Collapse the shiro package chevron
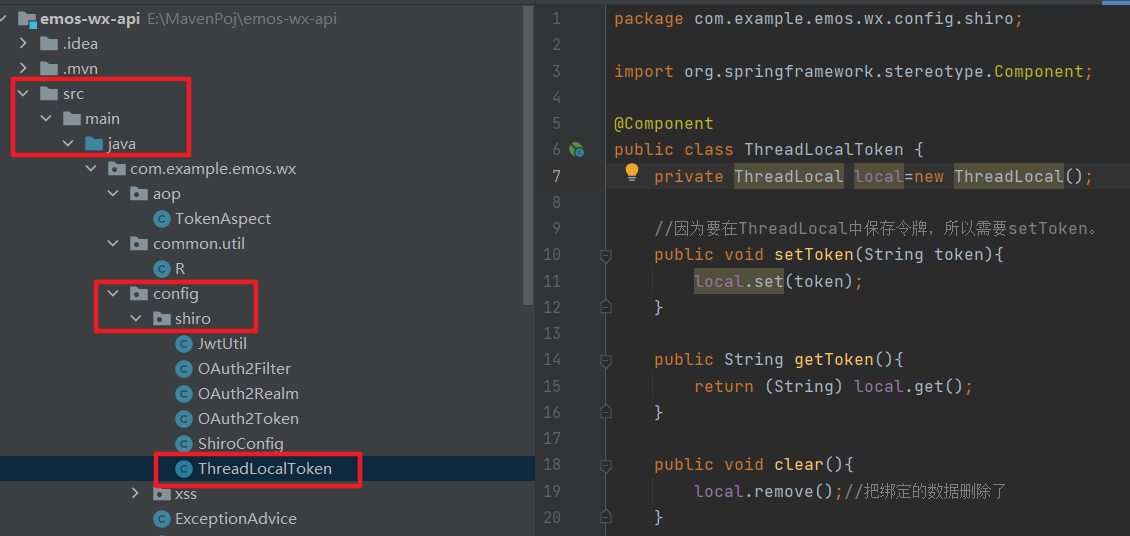This screenshot has width=1130, height=536. (x=135, y=318)
